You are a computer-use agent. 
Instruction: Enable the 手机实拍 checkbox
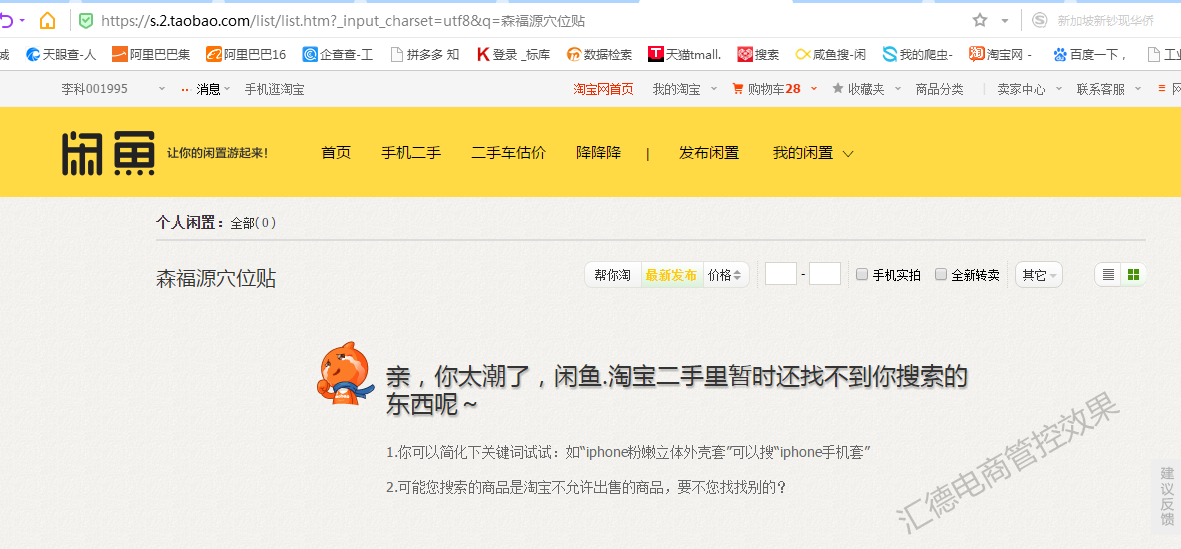(862, 274)
